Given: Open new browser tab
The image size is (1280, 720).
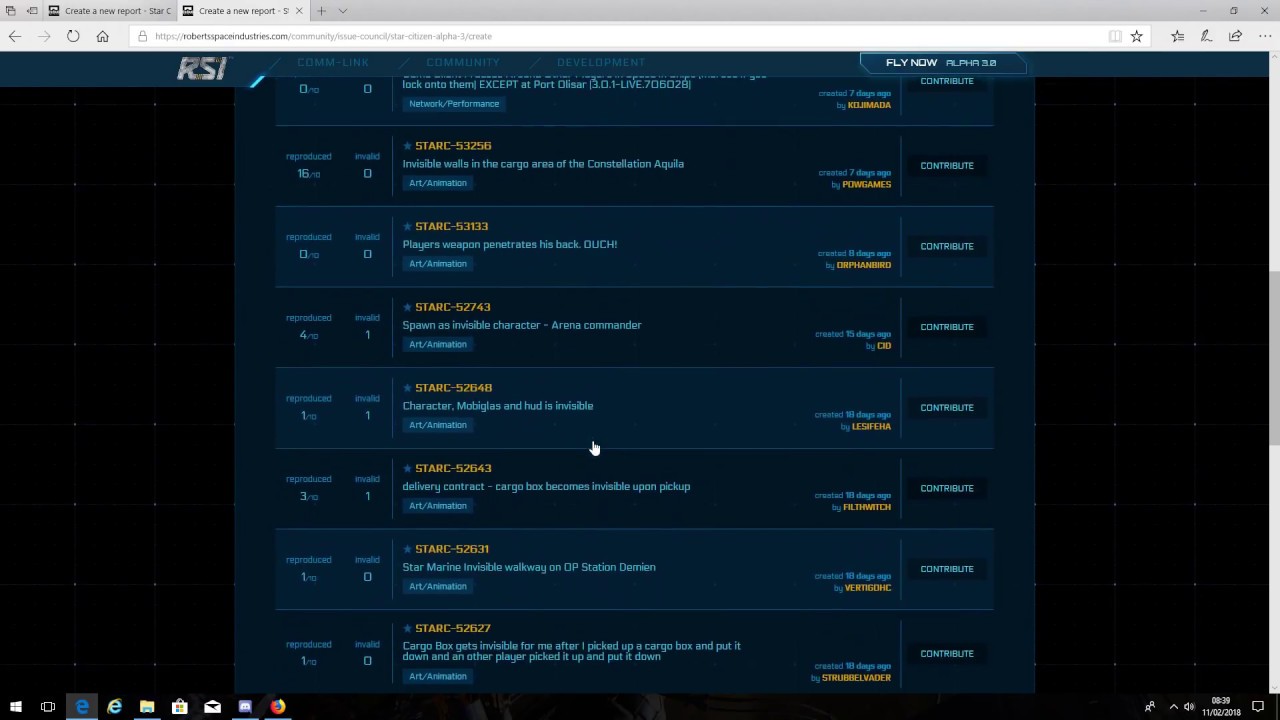Looking at the screenshot, I should pyautogui.click(x=321, y=11).
